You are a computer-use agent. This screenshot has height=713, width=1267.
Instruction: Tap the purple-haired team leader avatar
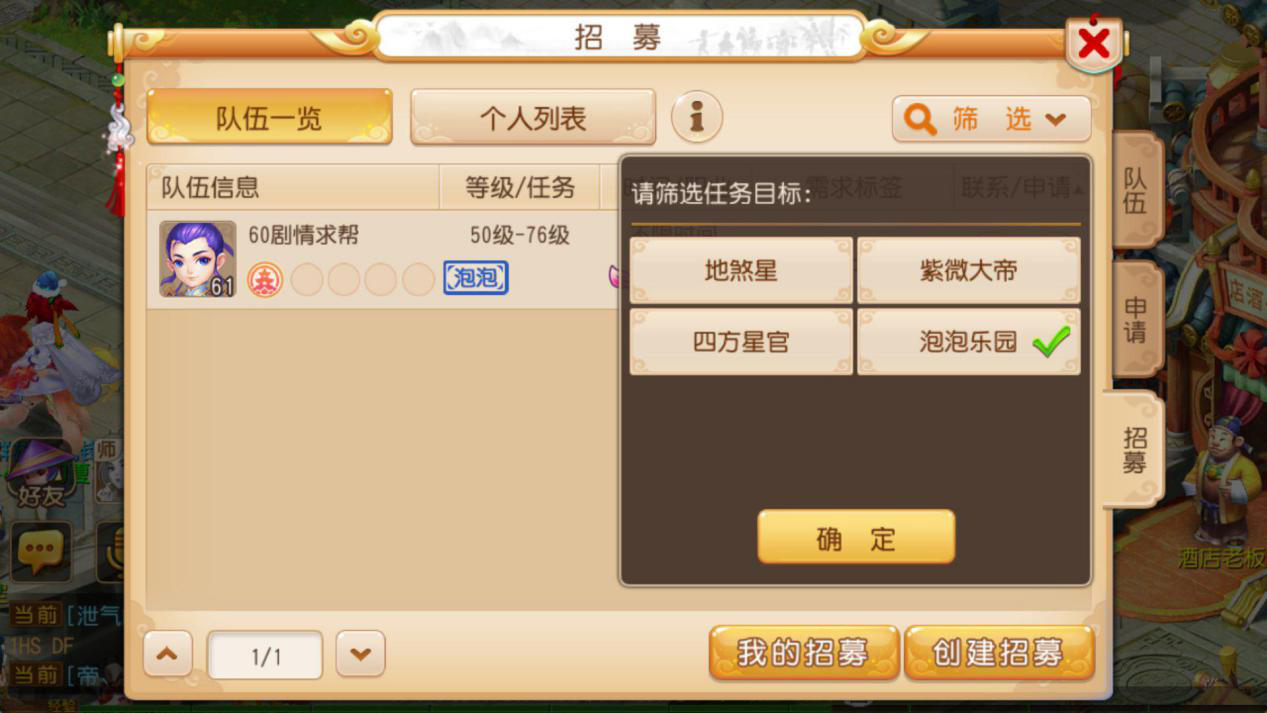click(198, 259)
